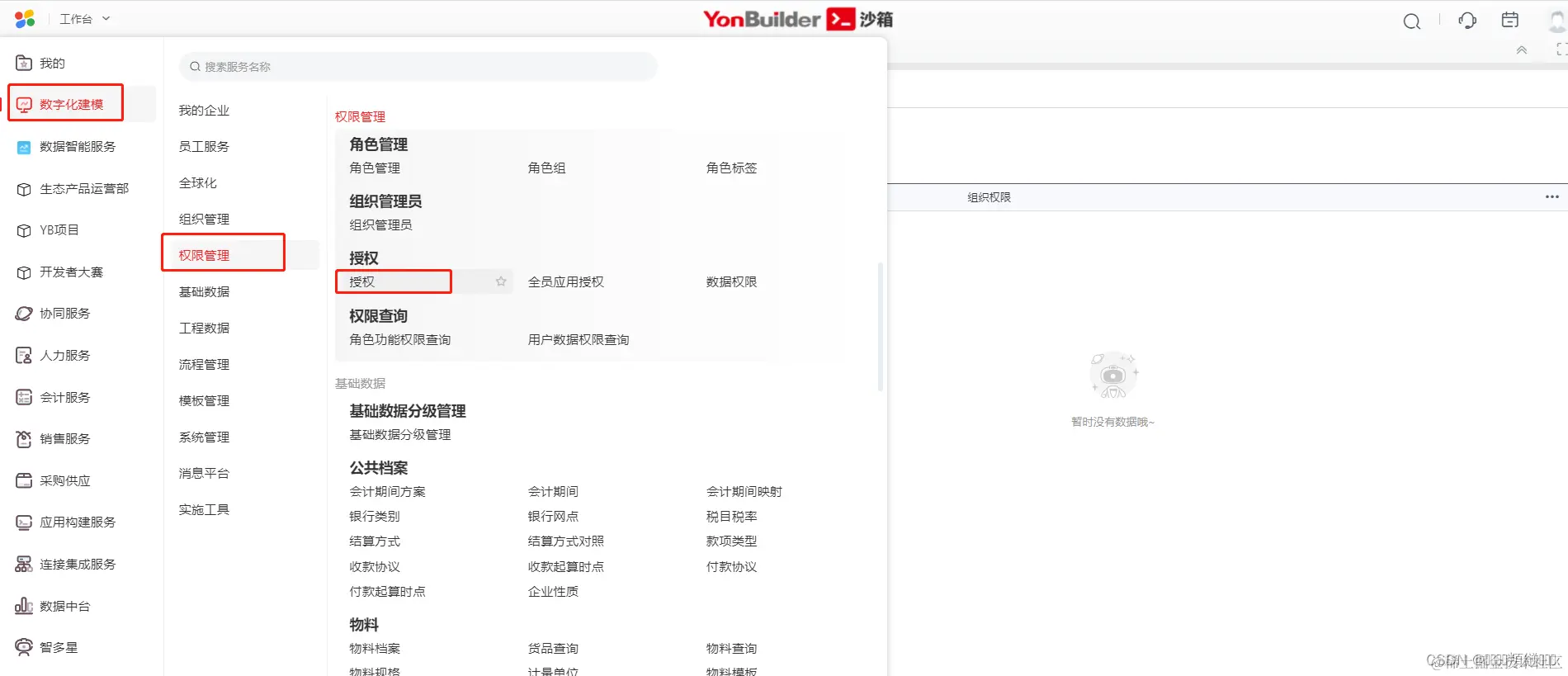Open the 角色组 service link
The height and width of the screenshot is (676, 1568).
(547, 168)
